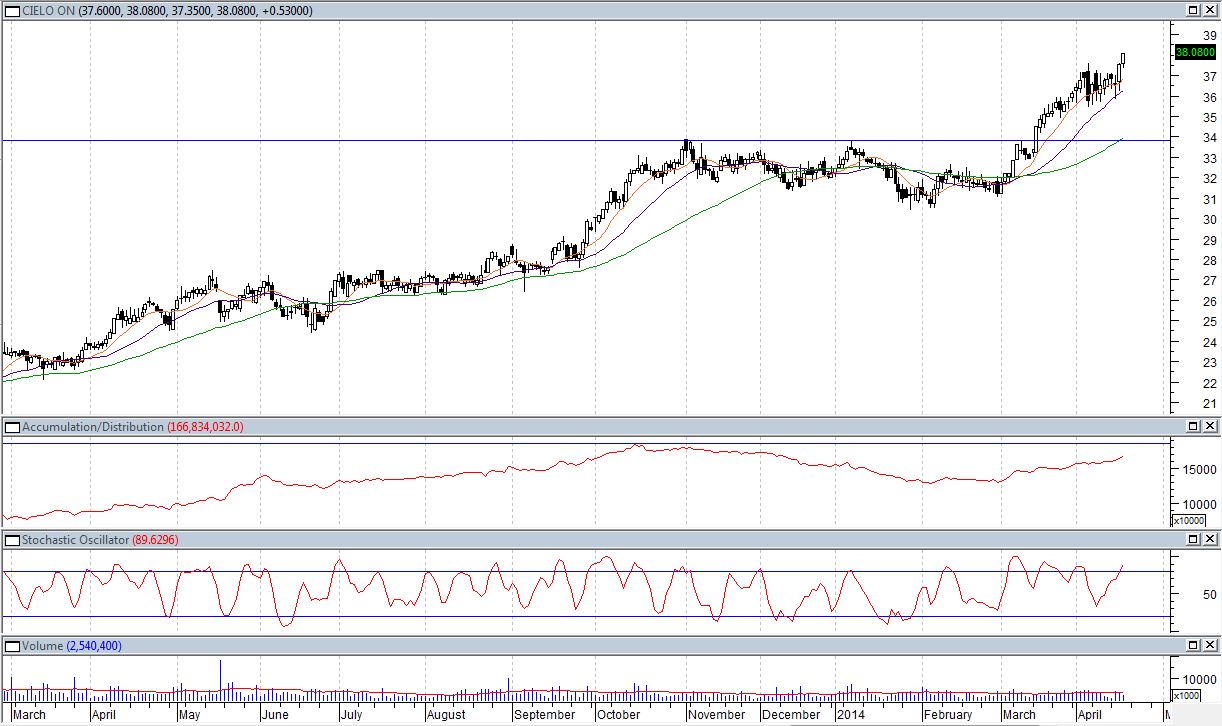Maximize the CIELO ON price panel

point(1193,10)
